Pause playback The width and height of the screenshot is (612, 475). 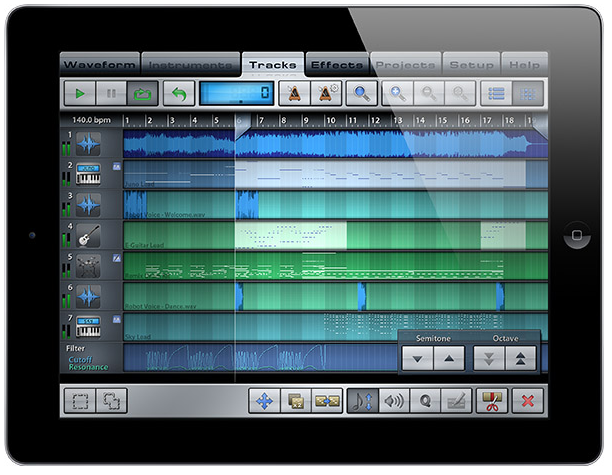pos(111,93)
